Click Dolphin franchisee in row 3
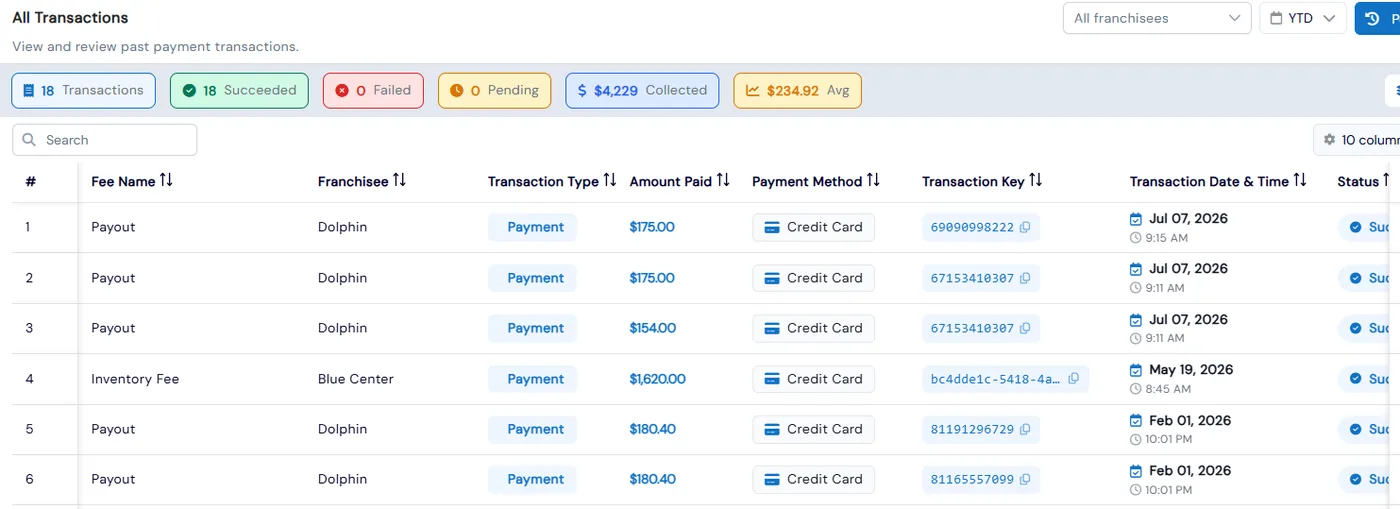The height and width of the screenshot is (509, 1400). pyautogui.click(x=342, y=328)
